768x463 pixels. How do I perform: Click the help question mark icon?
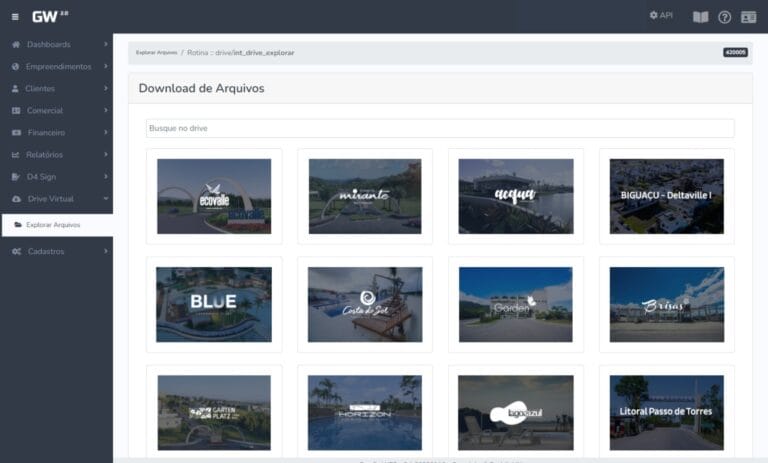tap(725, 17)
